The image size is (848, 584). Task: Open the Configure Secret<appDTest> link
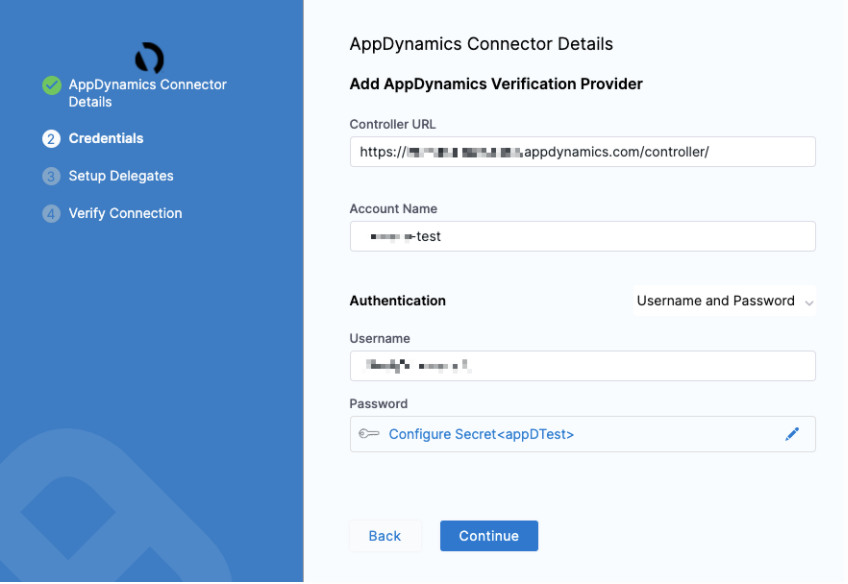[x=481, y=434]
